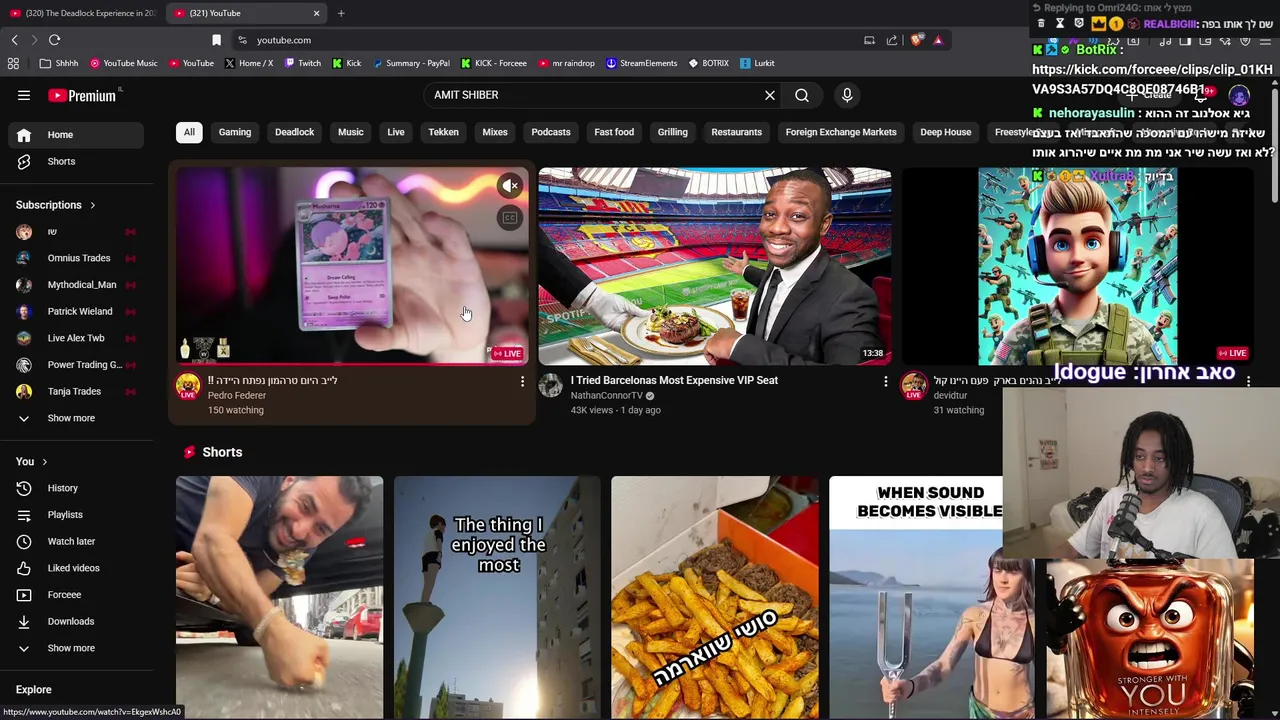Open the Barcelona VIP seat video thumbnail
The width and height of the screenshot is (1280, 720).
tap(714, 266)
